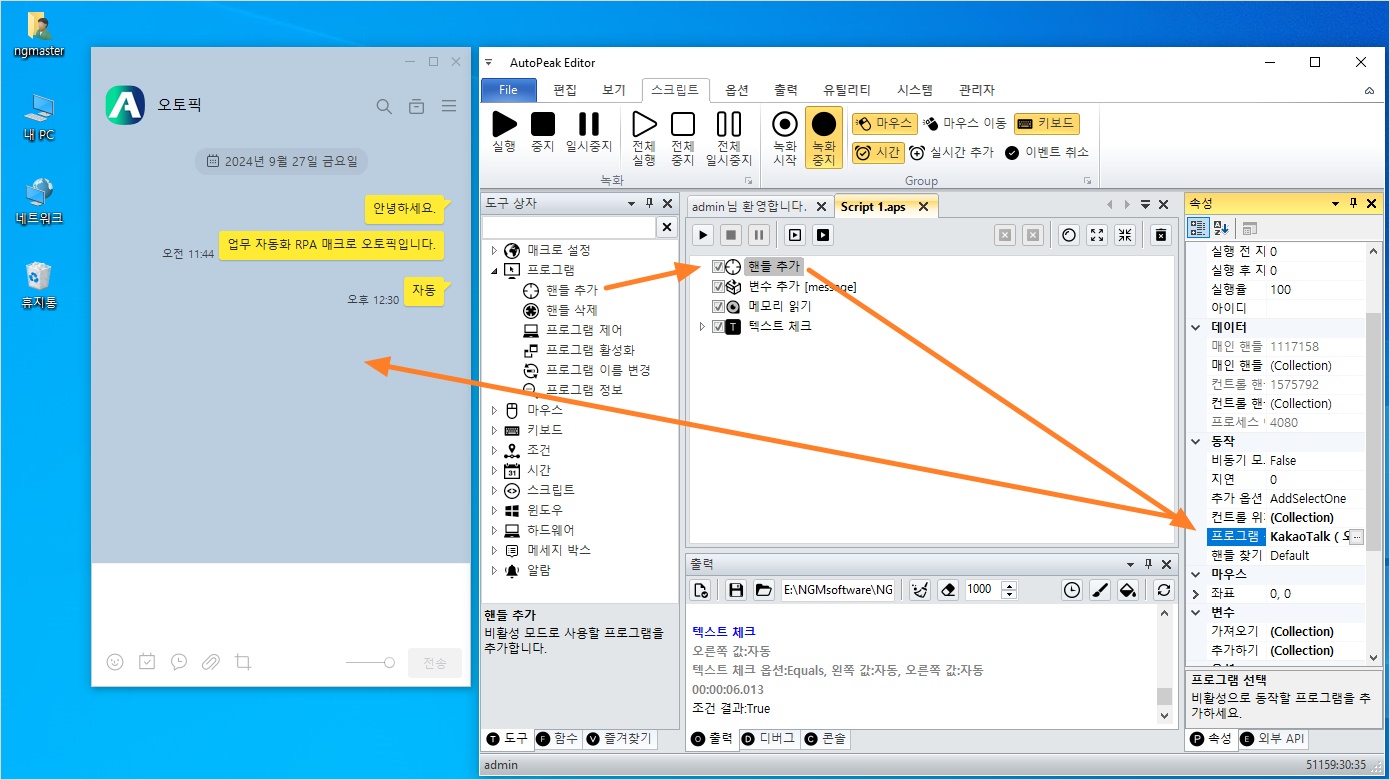Click the paint bucket icon in output toolbar
1390x780 pixels.
(x=1128, y=590)
